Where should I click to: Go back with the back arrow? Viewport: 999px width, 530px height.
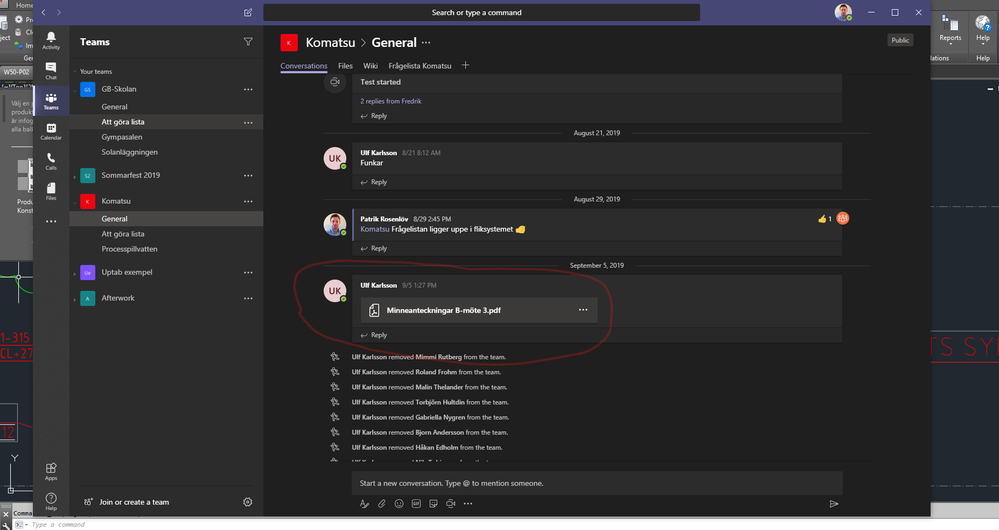tap(43, 12)
